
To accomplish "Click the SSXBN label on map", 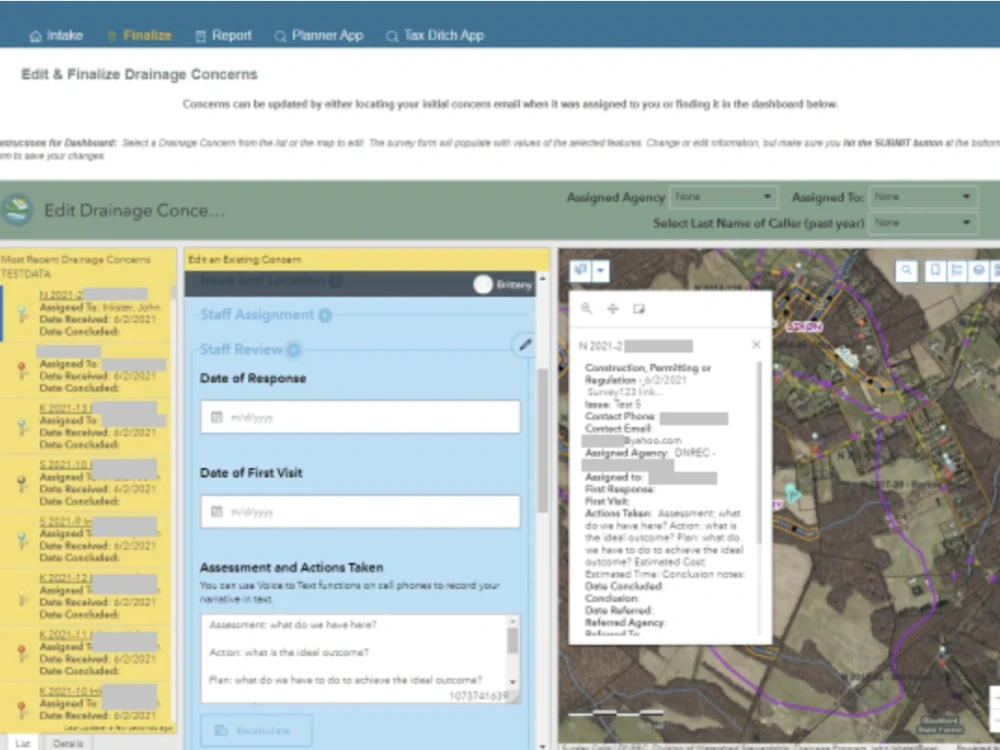I will 804,327.
